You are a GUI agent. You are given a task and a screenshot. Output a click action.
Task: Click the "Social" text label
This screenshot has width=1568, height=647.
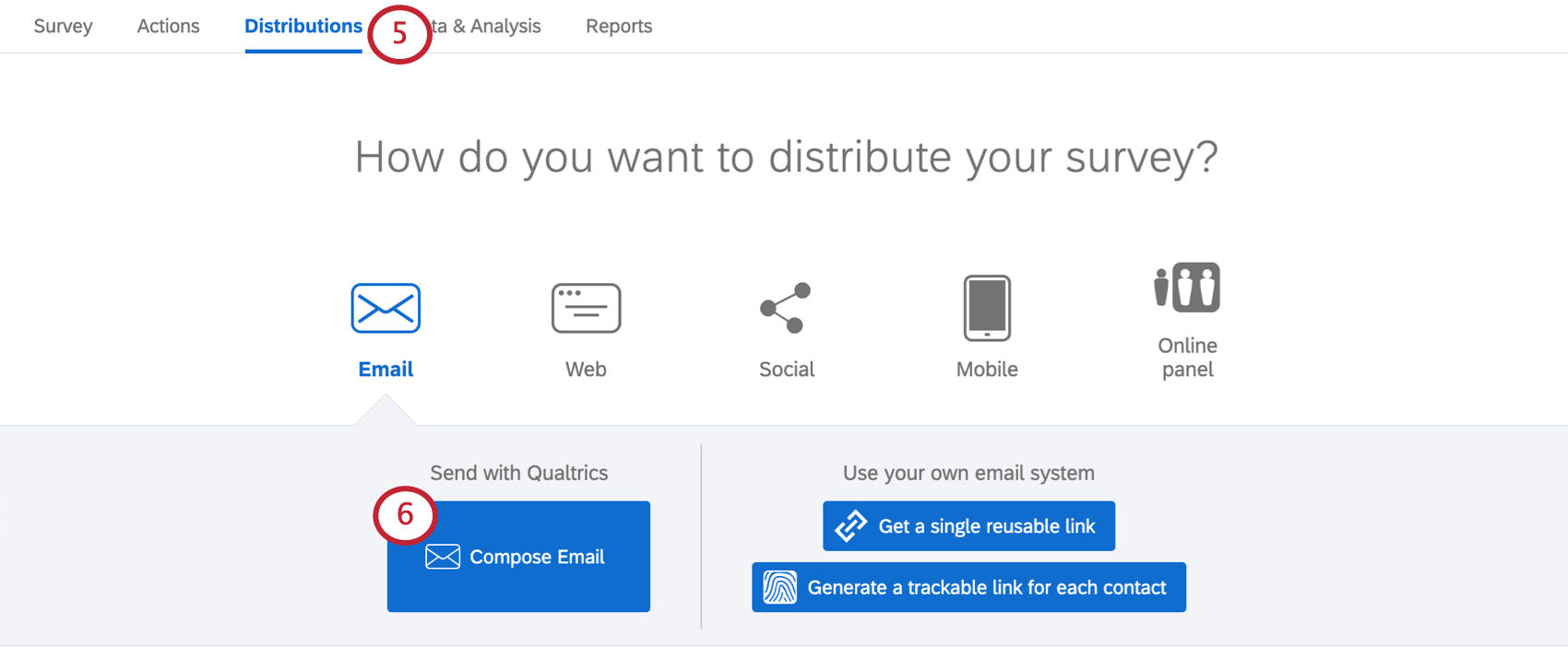[x=786, y=370]
